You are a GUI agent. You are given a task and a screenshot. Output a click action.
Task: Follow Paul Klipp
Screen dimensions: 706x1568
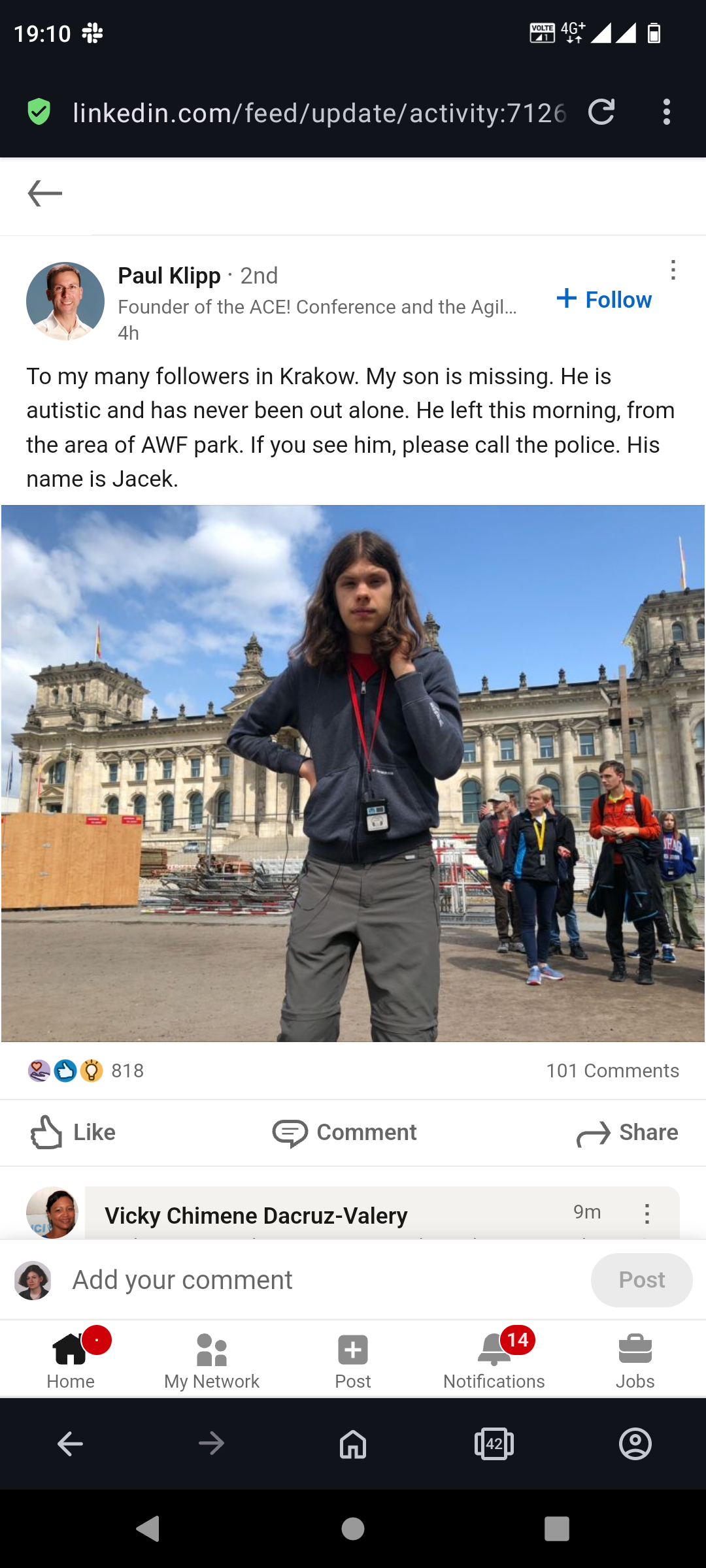[x=604, y=299]
